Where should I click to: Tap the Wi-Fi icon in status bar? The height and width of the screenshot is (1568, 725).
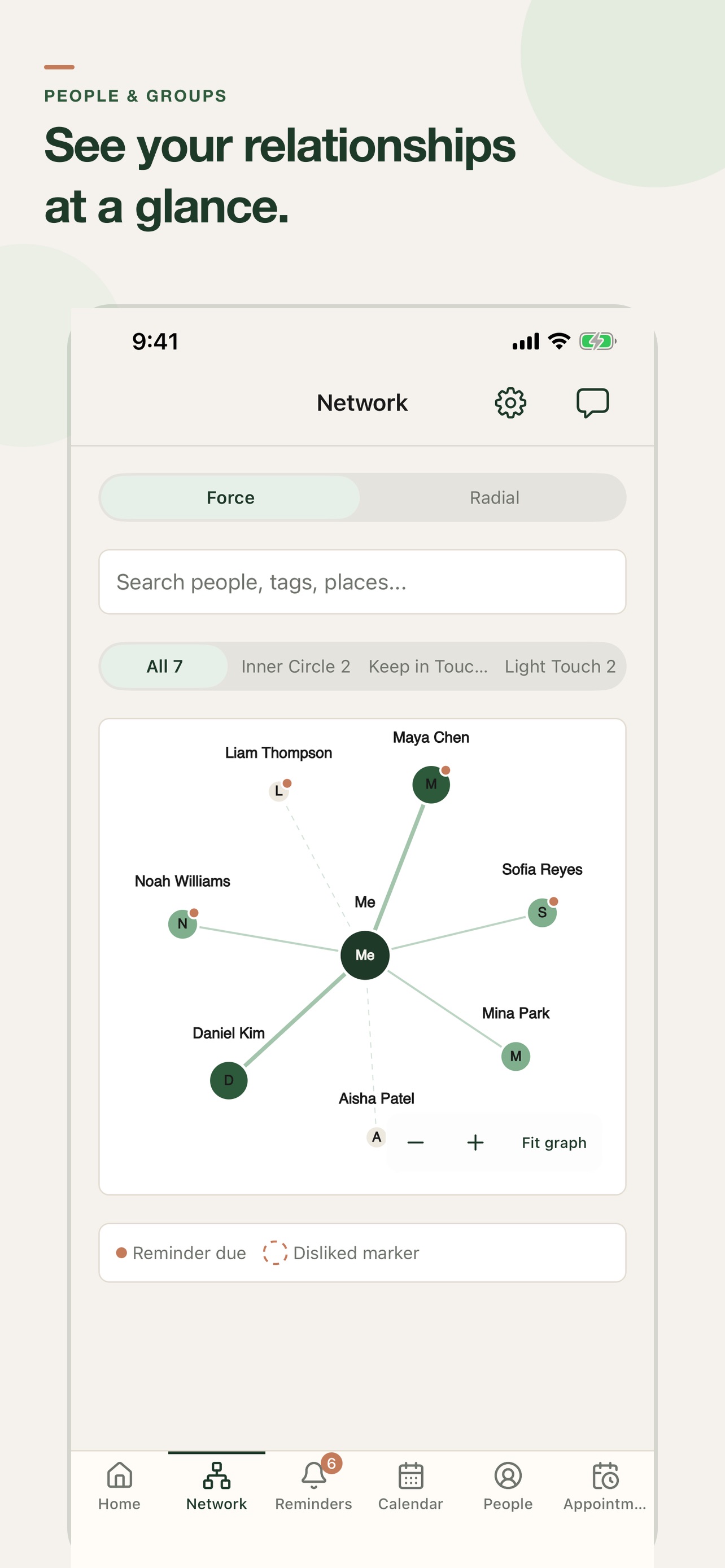(x=558, y=341)
